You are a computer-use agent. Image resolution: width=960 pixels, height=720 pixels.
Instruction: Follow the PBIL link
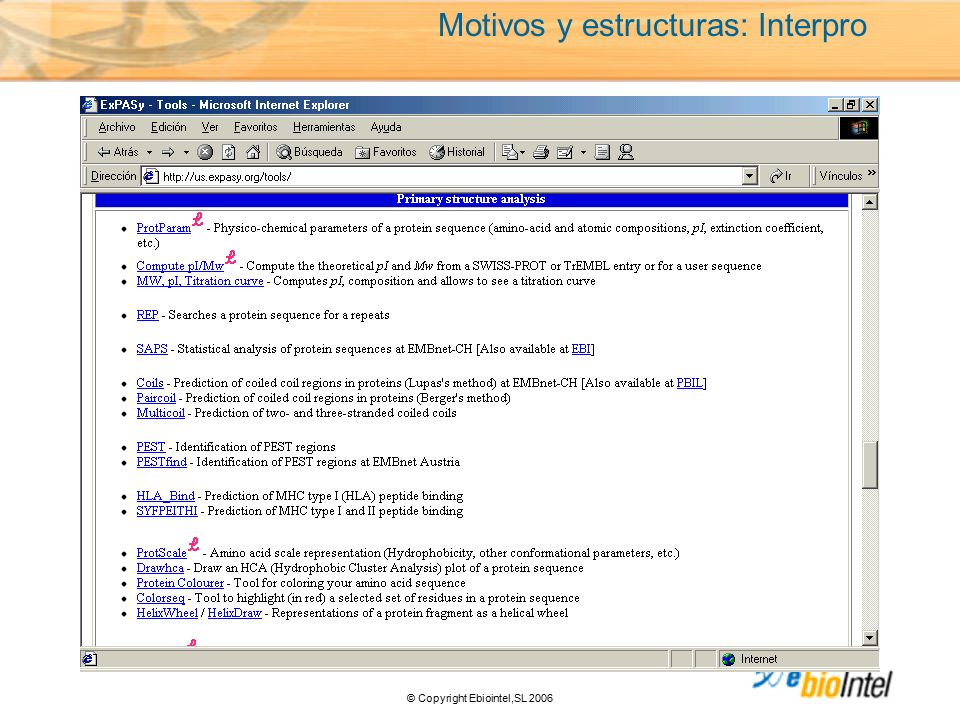click(x=689, y=383)
